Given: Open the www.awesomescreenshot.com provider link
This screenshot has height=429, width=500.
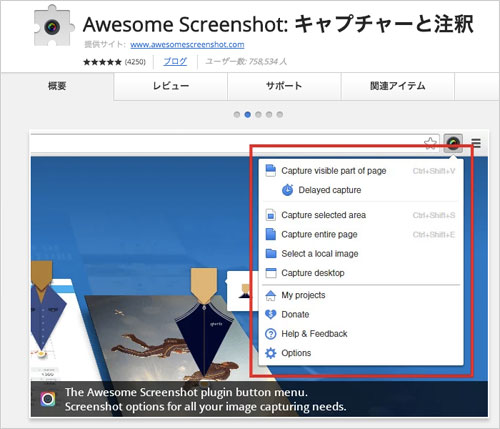Looking at the screenshot, I should 187,44.
